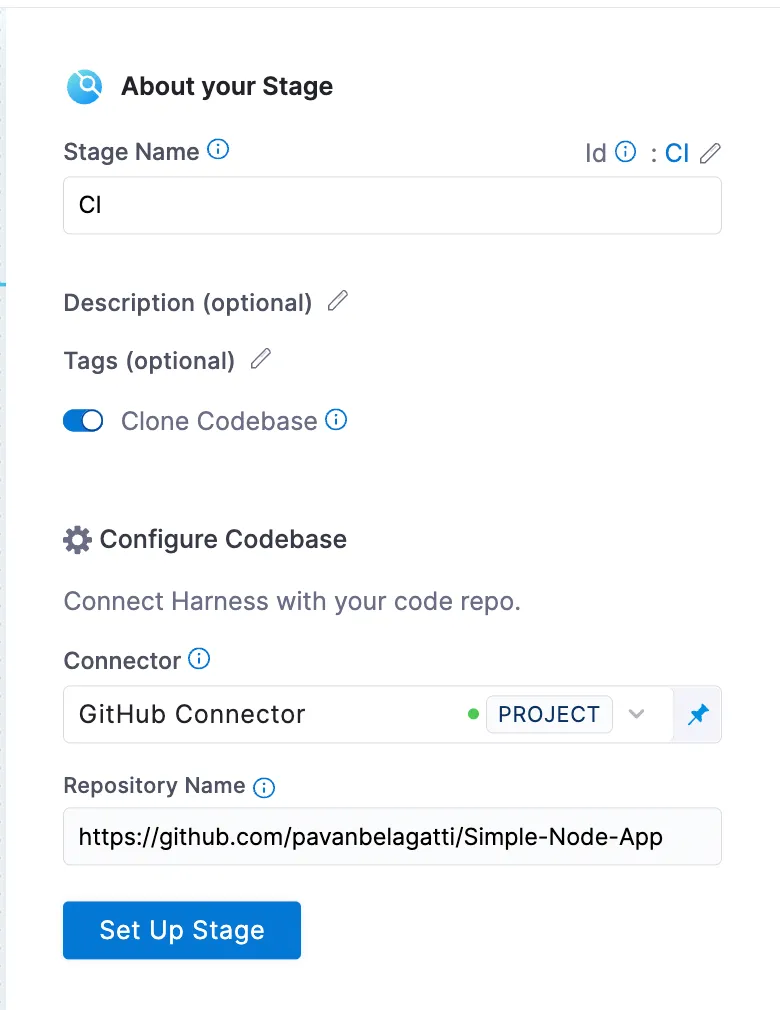Click the Repository Name URL field
This screenshot has height=1010, width=780.
click(x=390, y=836)
